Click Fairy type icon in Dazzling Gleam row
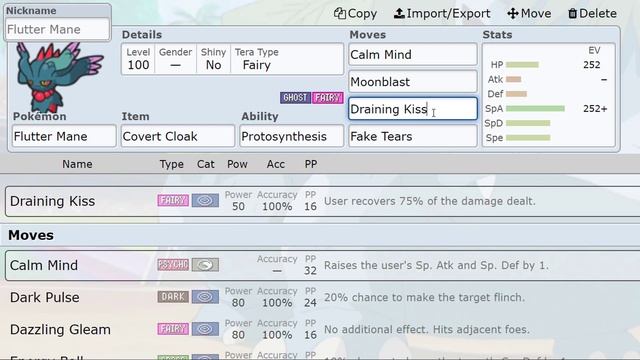Viewport: 640px width, 360px height. [173, 329]
